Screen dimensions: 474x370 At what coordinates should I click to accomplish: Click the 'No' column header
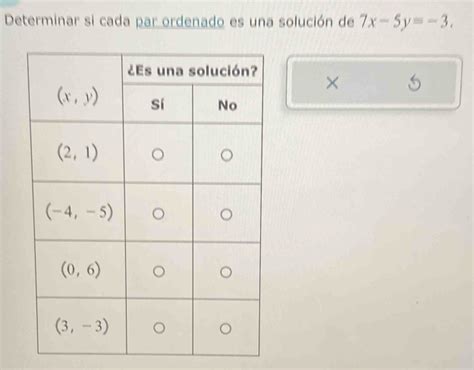(x=227, y=106)
